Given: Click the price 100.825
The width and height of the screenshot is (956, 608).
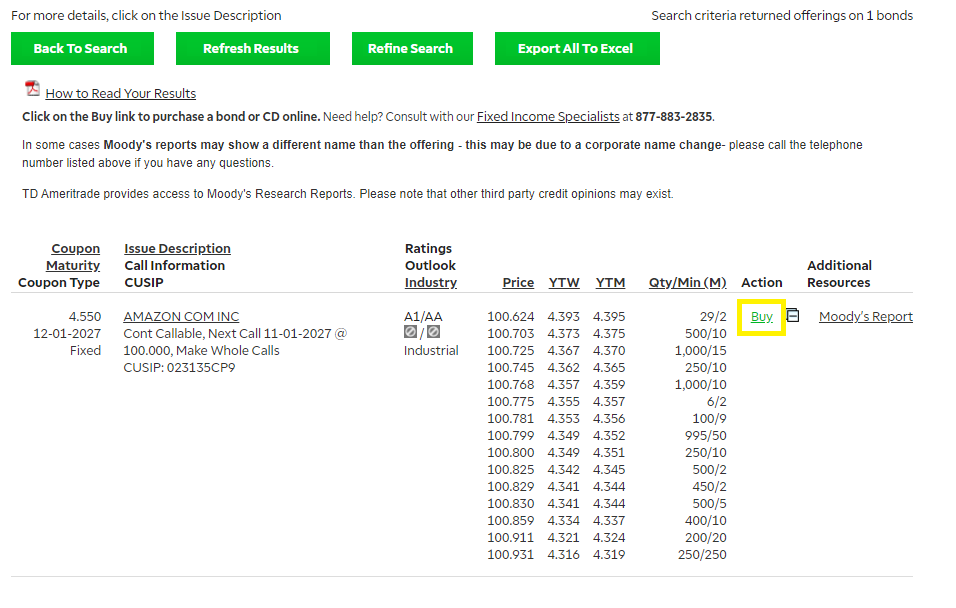Looking at the screenshot, I should pyautogui.click(x=510, y=471).
